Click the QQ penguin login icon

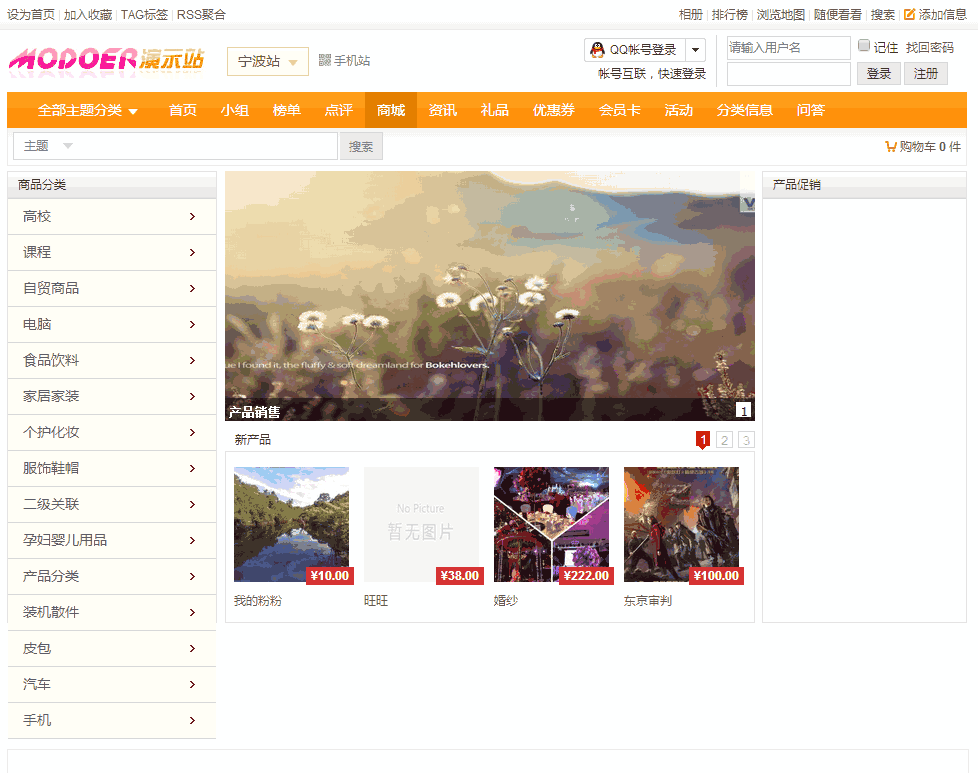tap(597, 50)
